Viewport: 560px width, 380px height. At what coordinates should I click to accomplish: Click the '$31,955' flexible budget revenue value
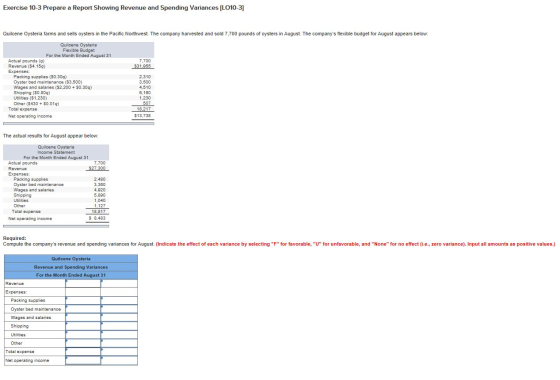tap(142, 66)
